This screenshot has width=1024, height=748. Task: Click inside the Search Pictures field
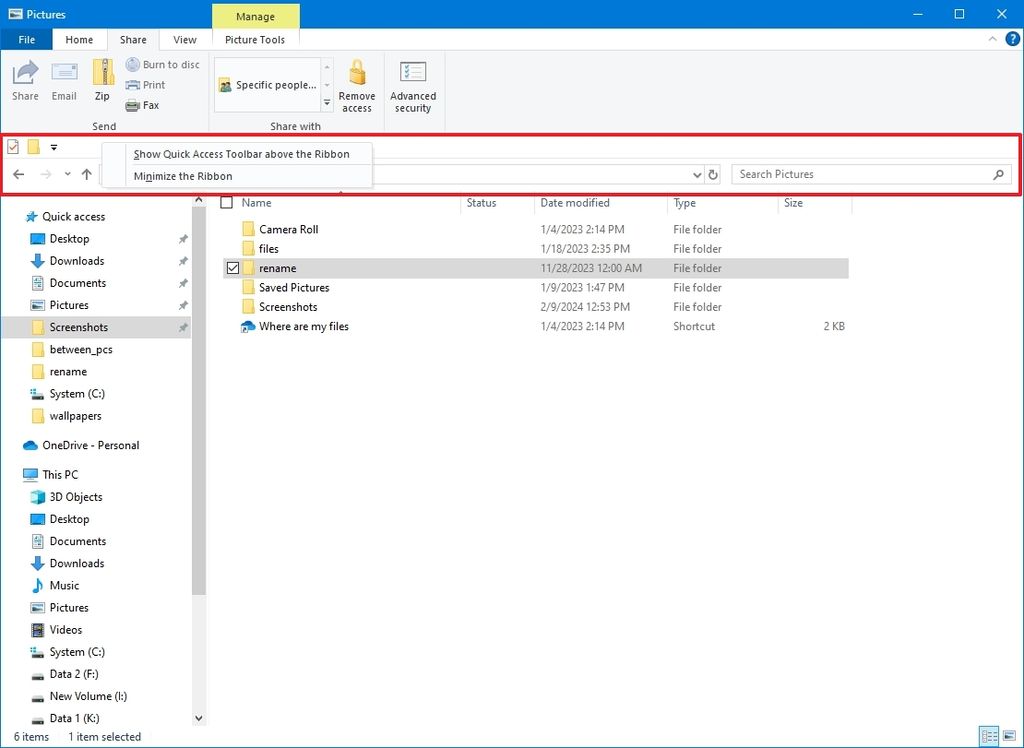[860, 174]
